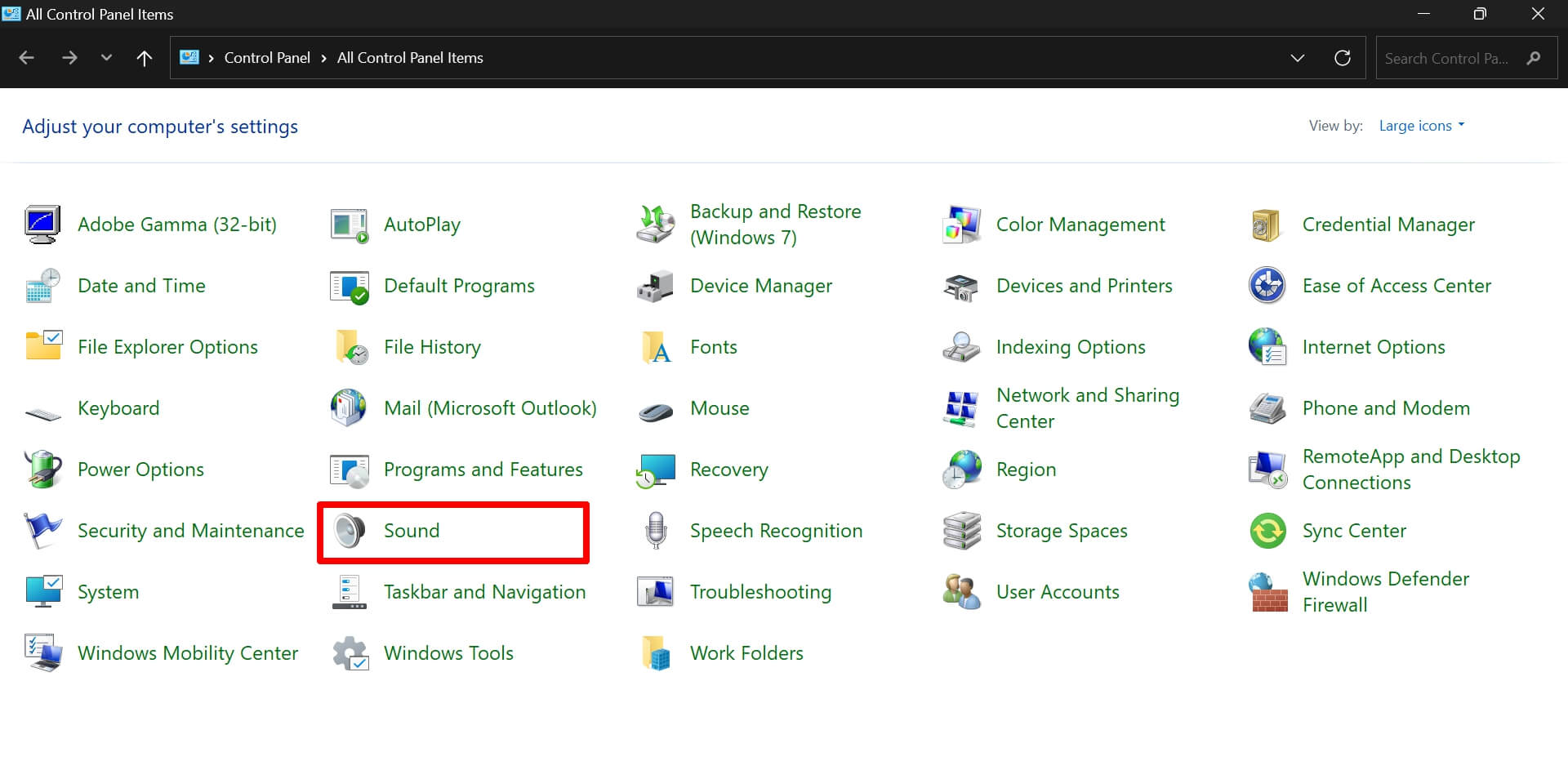Image resolution: width=1568 pixels, height=779 pixels.
Task: Open the View by Large icons dropdown
Action: (x=1421, y=126)
